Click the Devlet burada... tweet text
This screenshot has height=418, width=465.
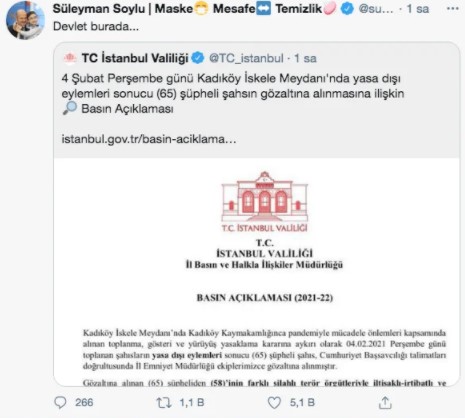96,26
